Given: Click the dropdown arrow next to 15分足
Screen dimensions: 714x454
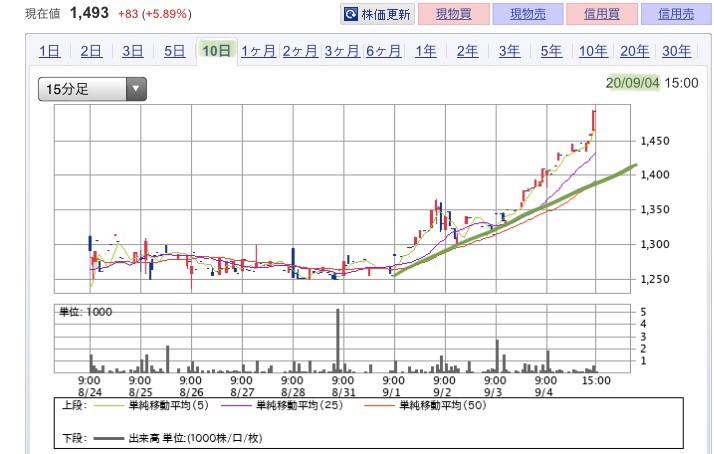Looking at the screenshot, I should tap(136, 89).
